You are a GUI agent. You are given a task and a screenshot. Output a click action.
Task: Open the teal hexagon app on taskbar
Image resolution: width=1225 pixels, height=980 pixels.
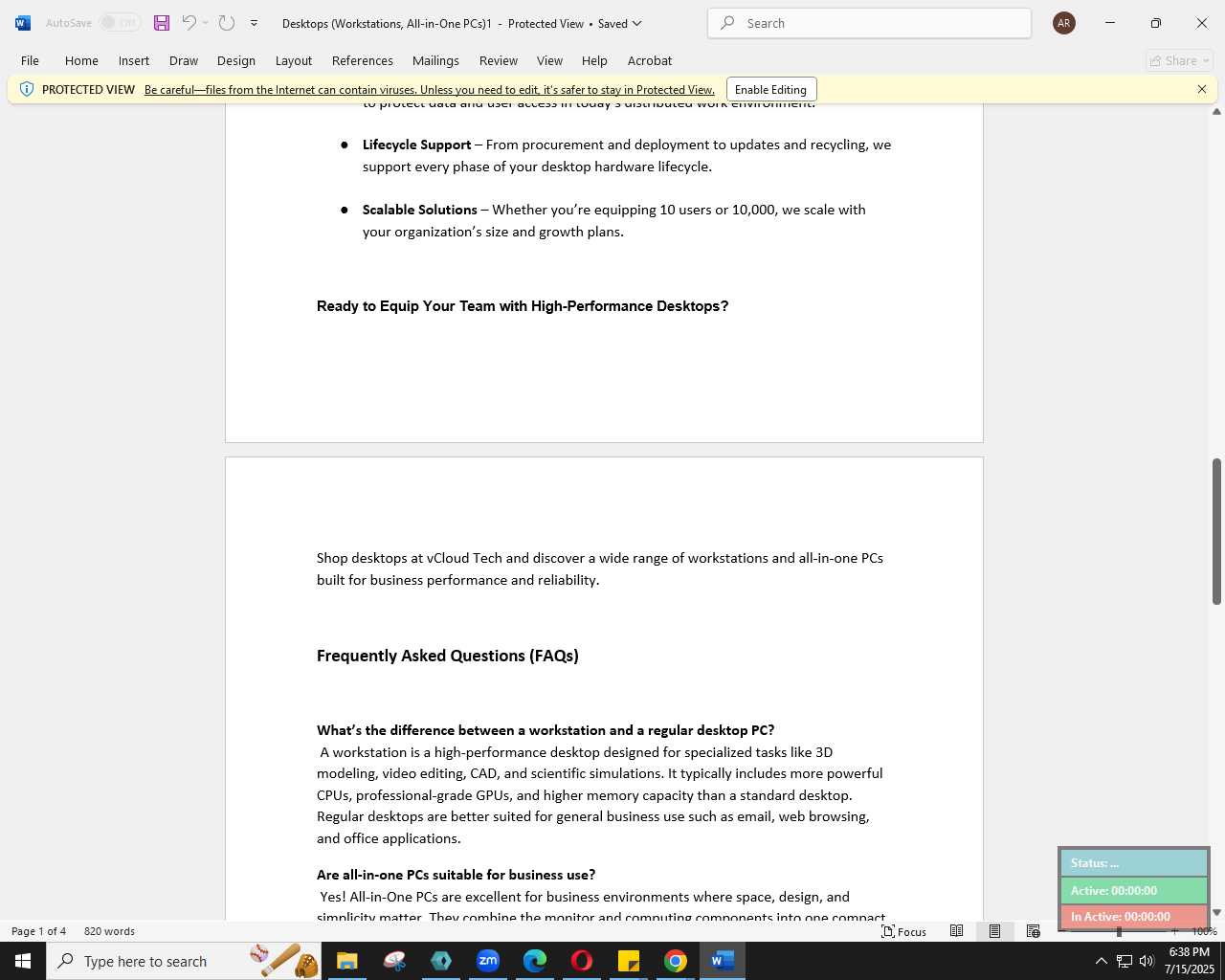(441, 961)
